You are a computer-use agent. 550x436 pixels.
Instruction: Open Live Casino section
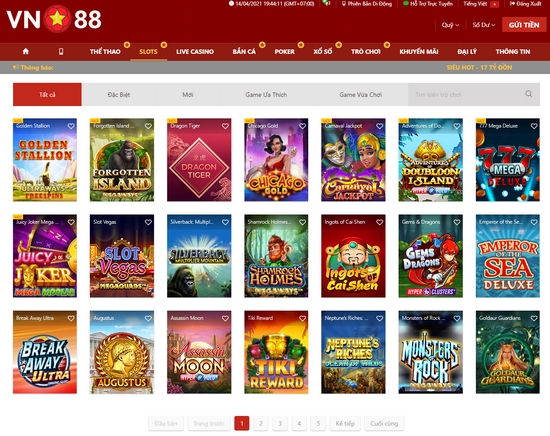[x=195, y=52]
